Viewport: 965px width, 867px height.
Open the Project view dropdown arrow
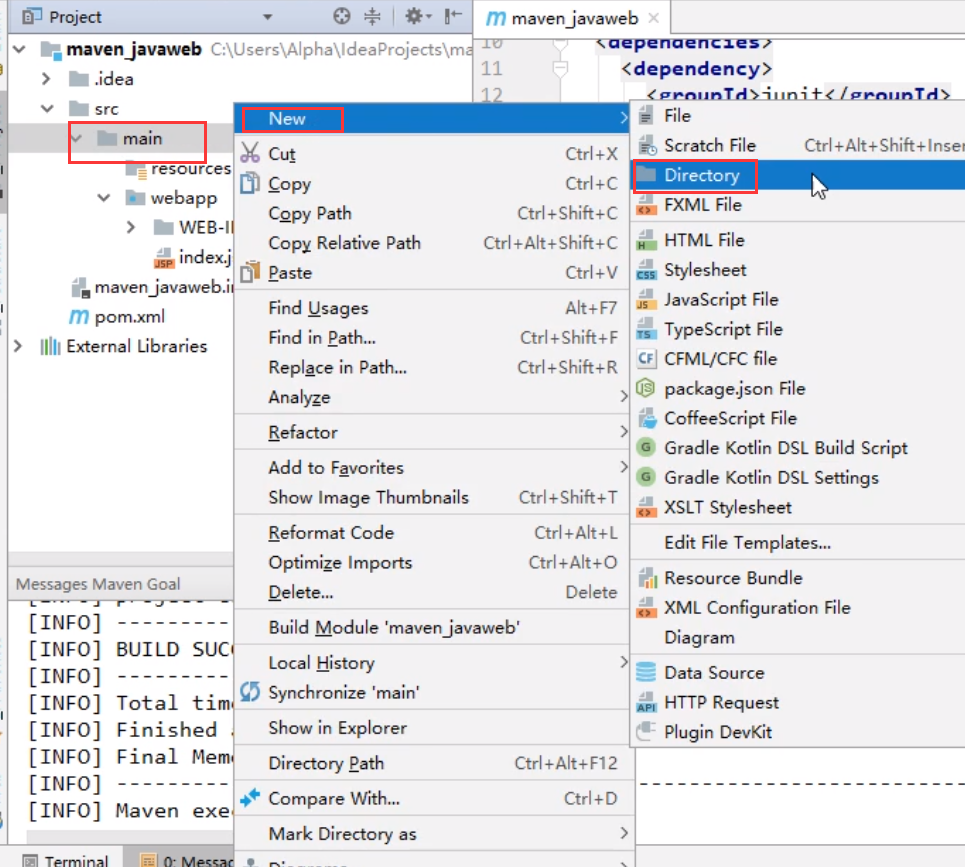(268, 17)
